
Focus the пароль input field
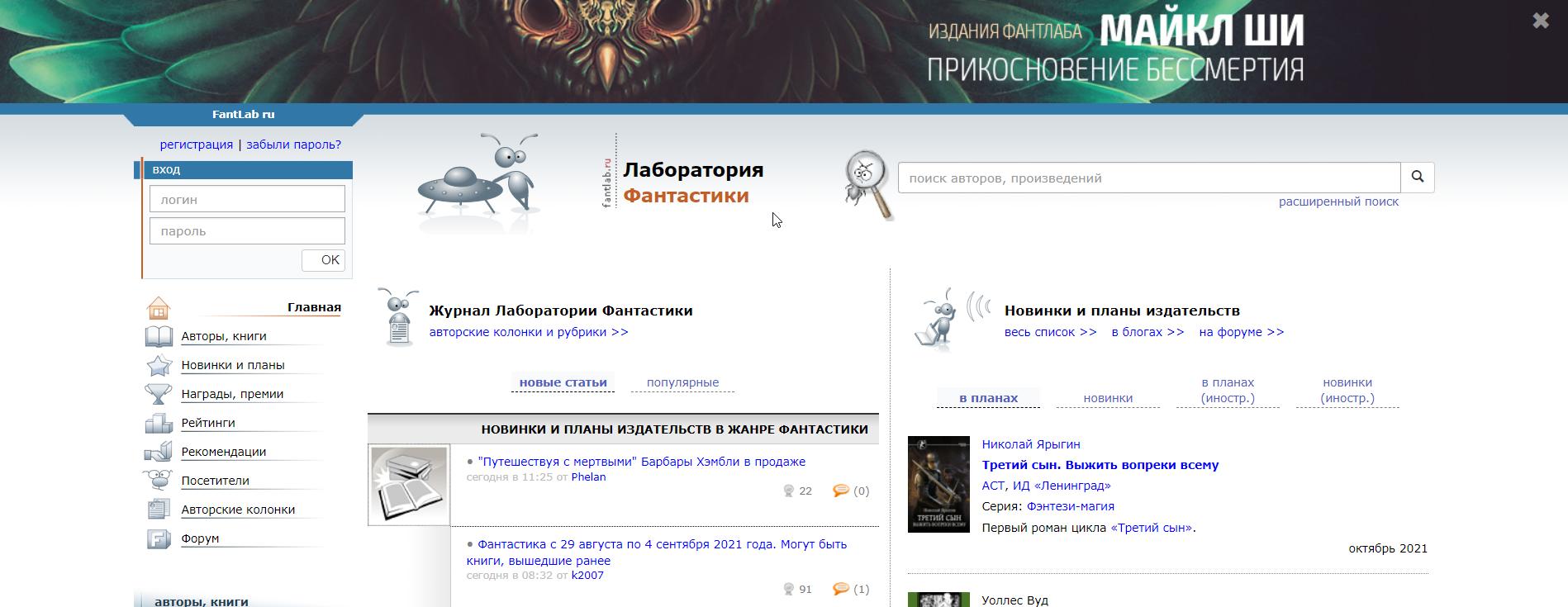click(247, 231)
